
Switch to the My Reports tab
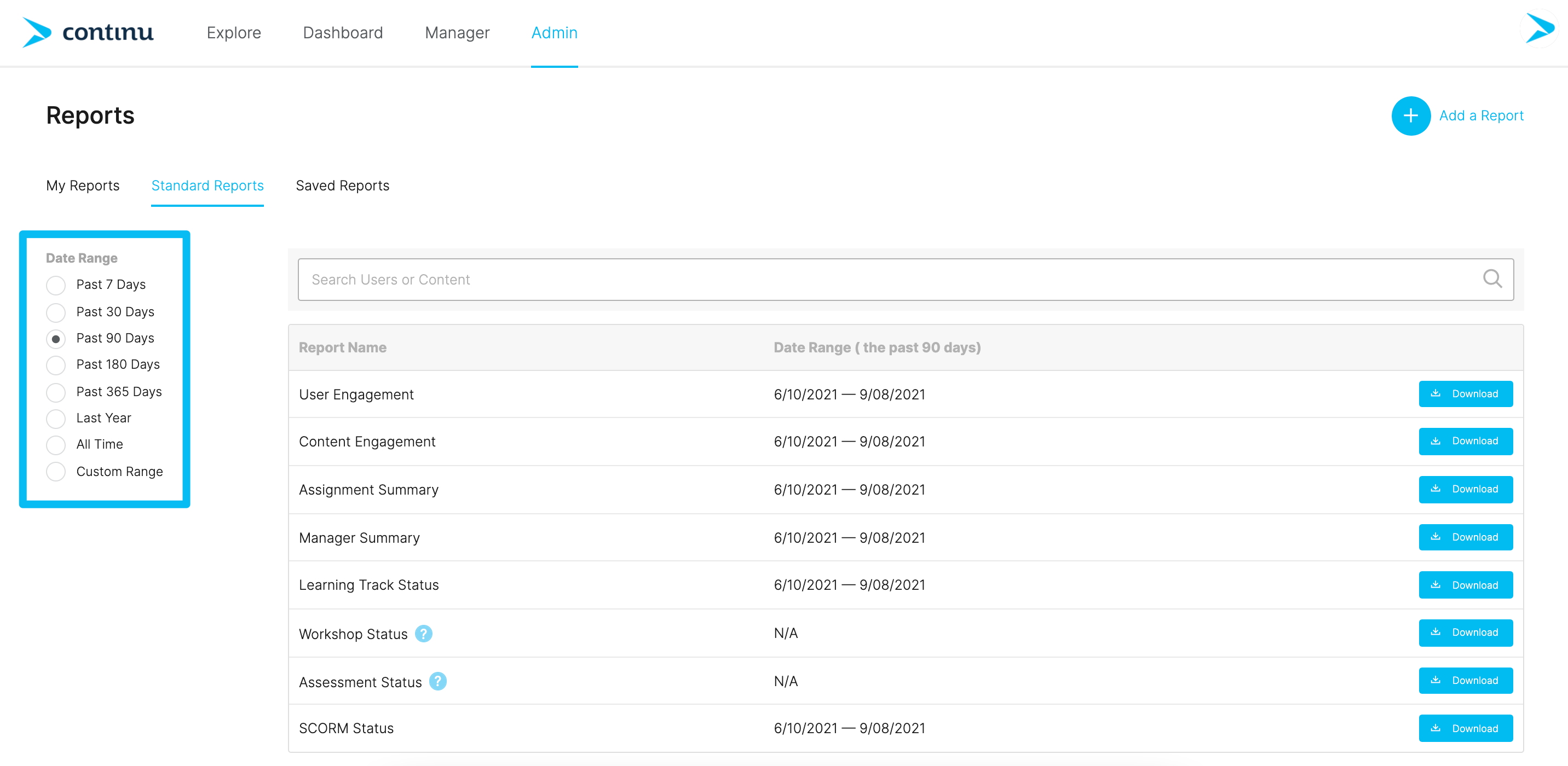click(83, 185)
